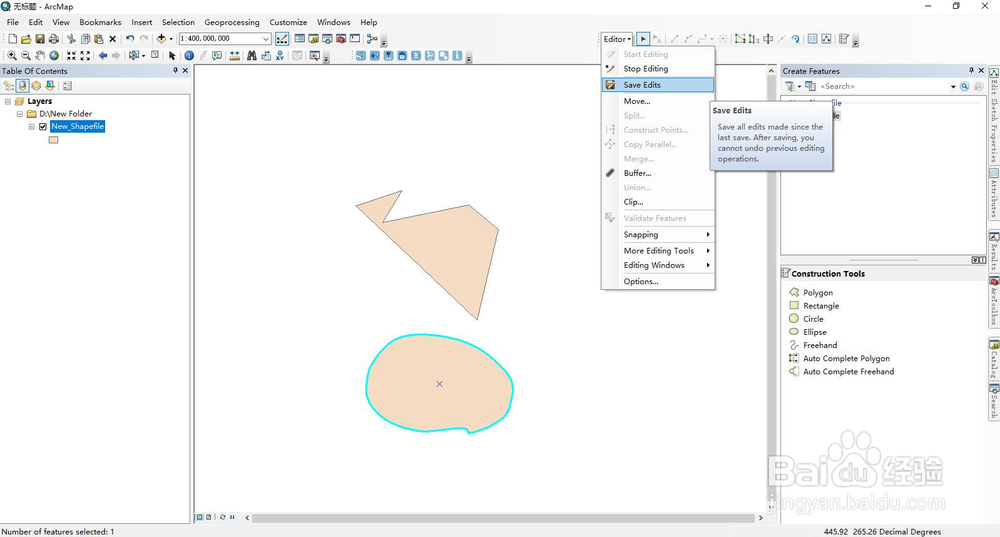Click the Full Extent globe icon
1000x537 pixels.
pyautogui.click(x=54, y=56)
